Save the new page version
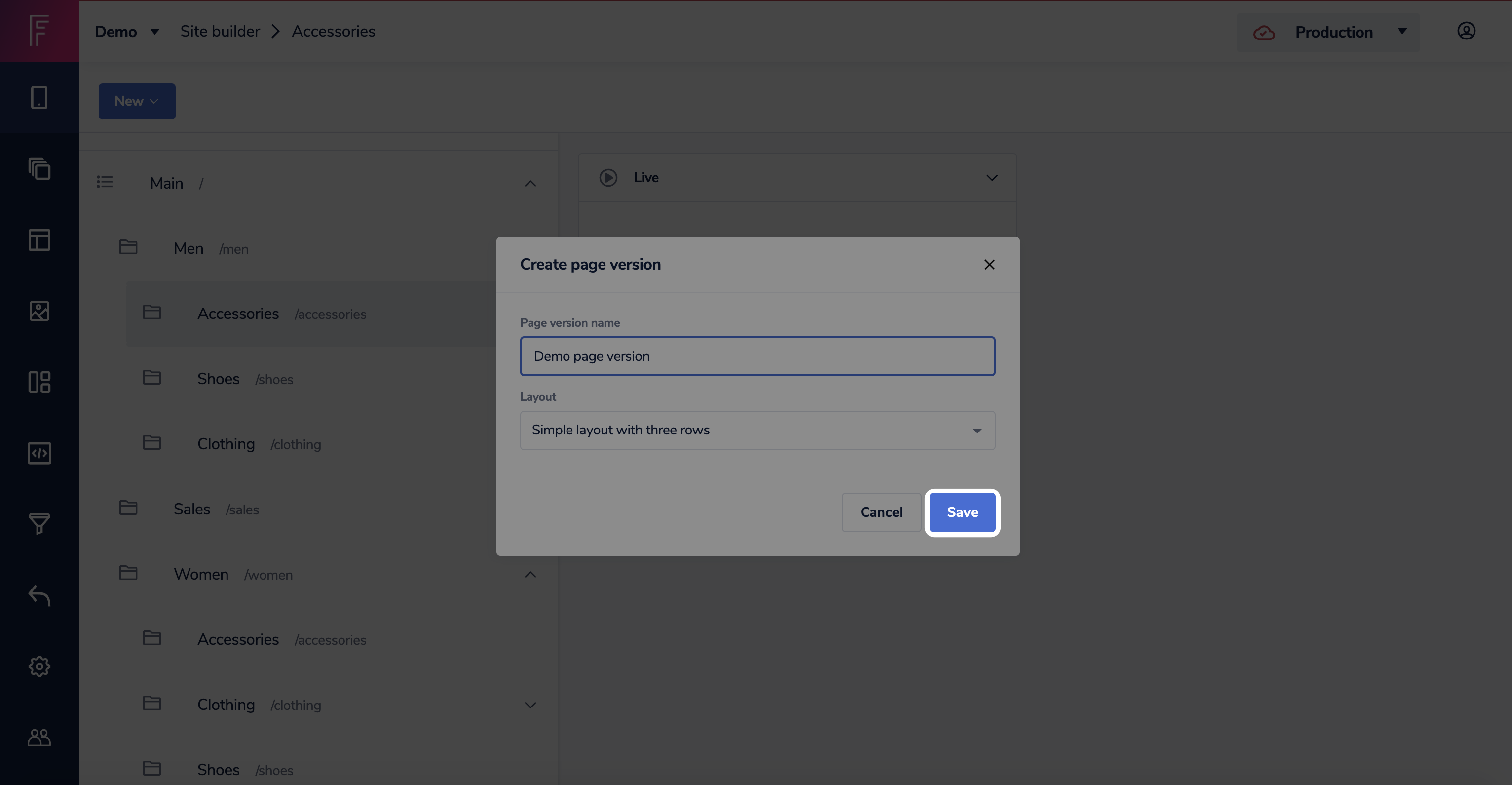 click(x=962, y=512)
